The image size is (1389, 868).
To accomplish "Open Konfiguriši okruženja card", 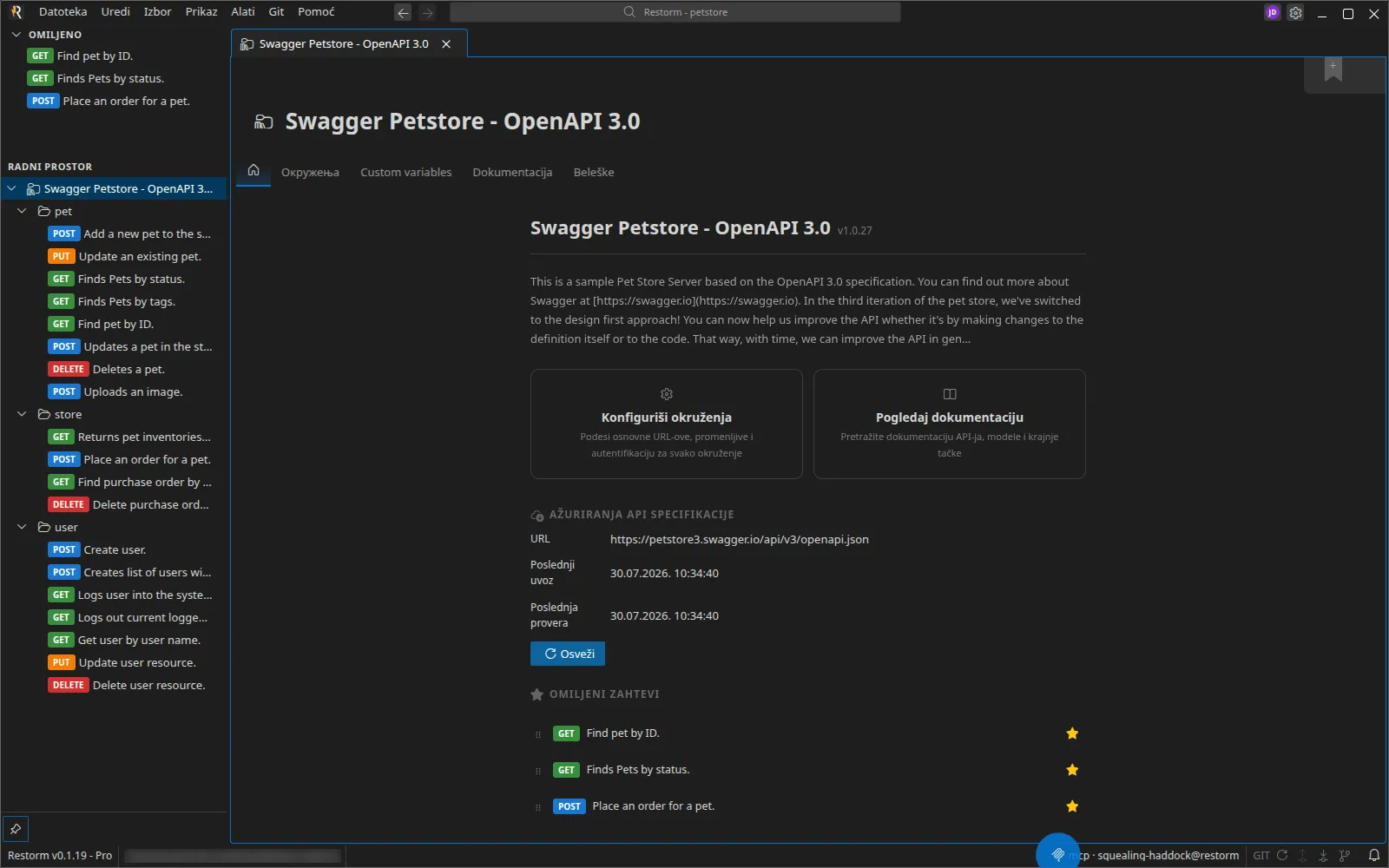I will point(667,424).
